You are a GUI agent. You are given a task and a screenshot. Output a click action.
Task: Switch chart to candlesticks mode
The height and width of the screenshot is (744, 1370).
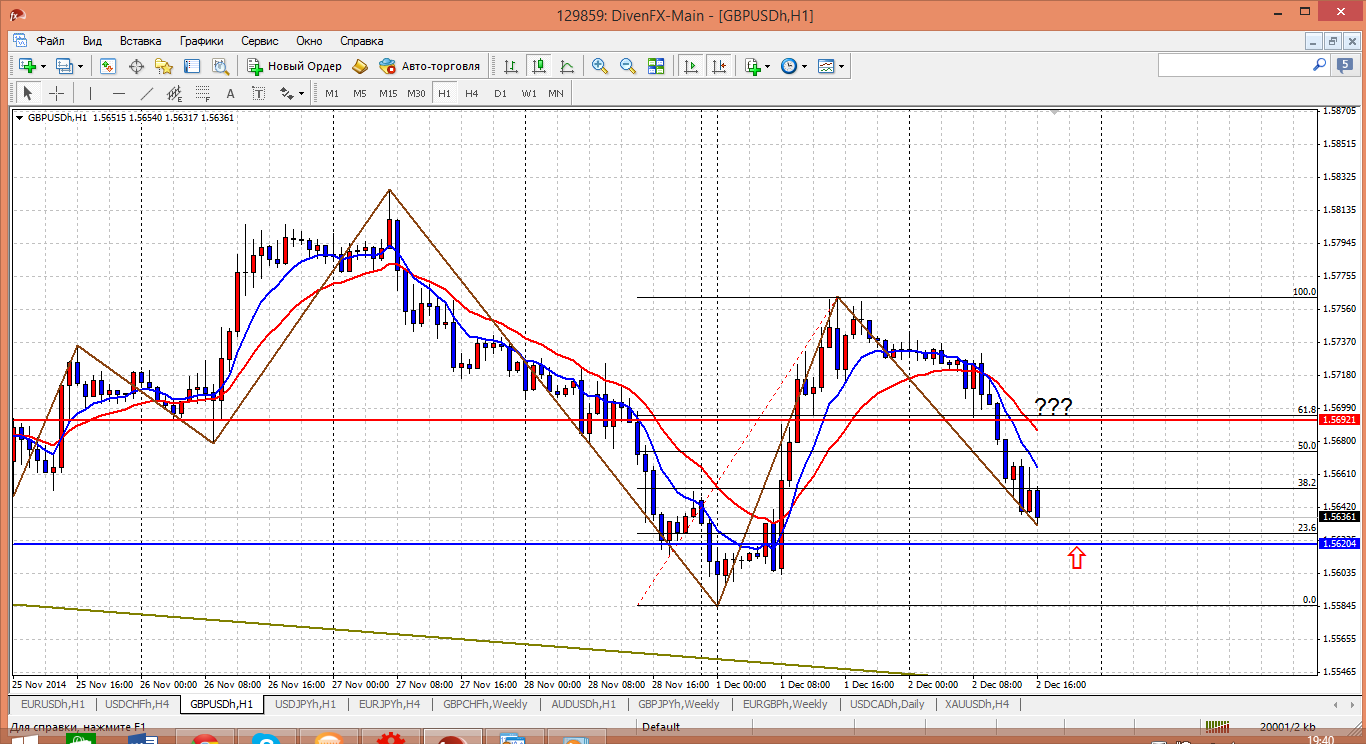pyautogui.click(x=539, y=66)
